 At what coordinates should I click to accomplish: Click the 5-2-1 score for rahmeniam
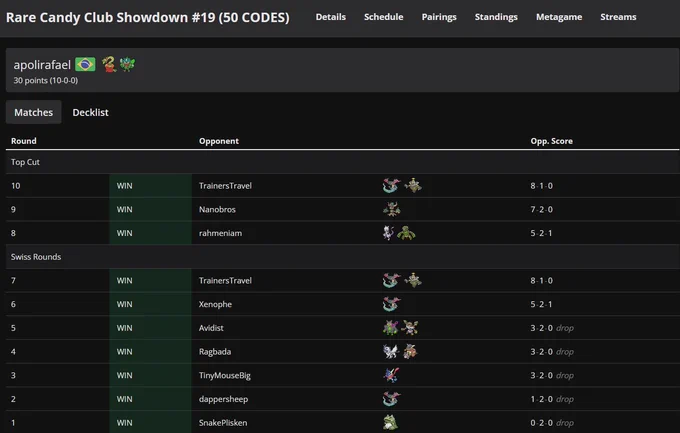[x=541, y=233]
